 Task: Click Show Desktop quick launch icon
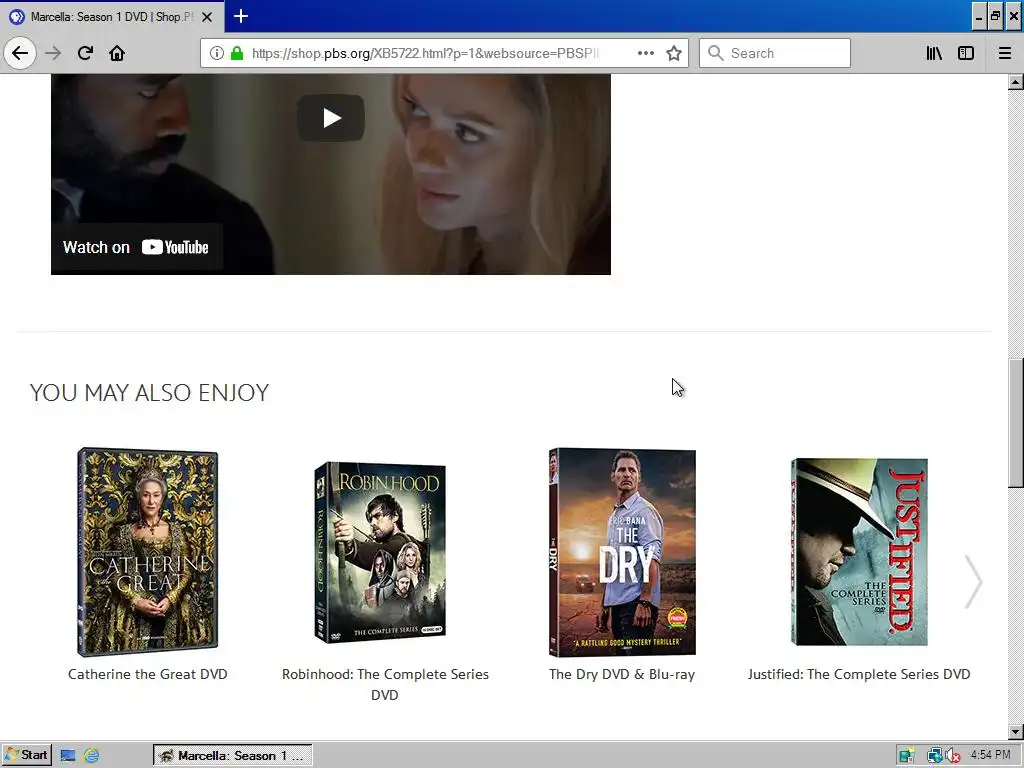[x=68, y=756]
